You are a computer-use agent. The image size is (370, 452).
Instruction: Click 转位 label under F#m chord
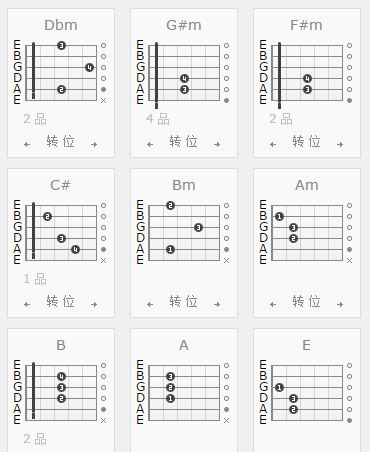(x=306, y=141)
